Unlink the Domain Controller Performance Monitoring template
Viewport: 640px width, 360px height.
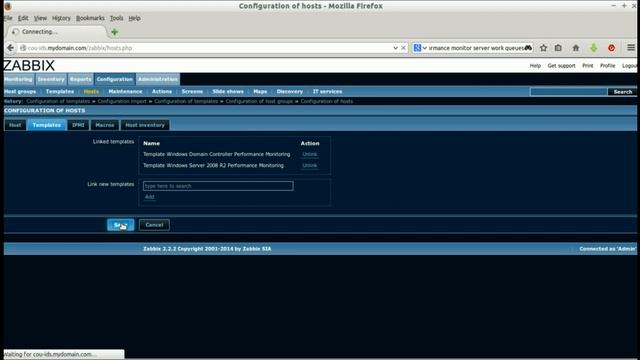[309, 154]
